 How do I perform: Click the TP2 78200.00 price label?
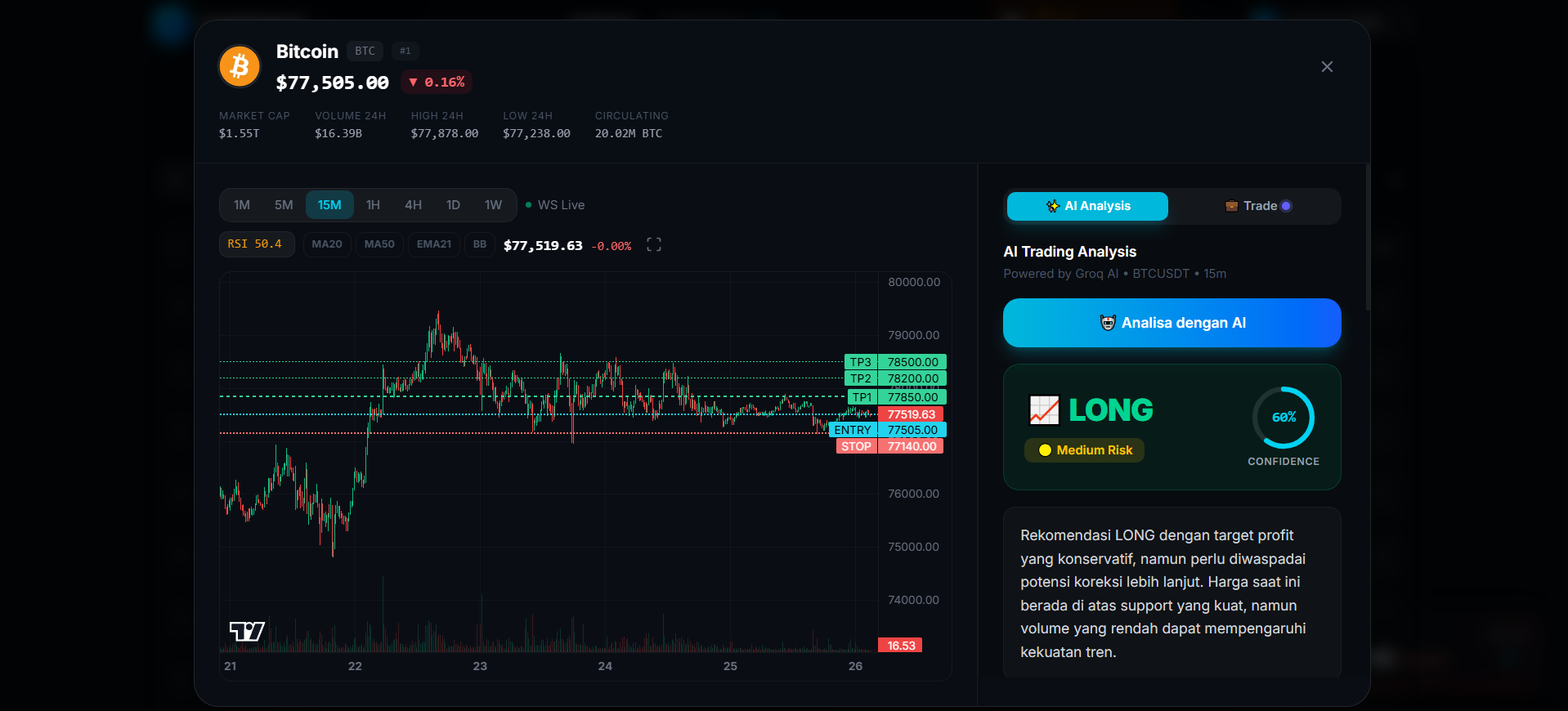point(895,378)
